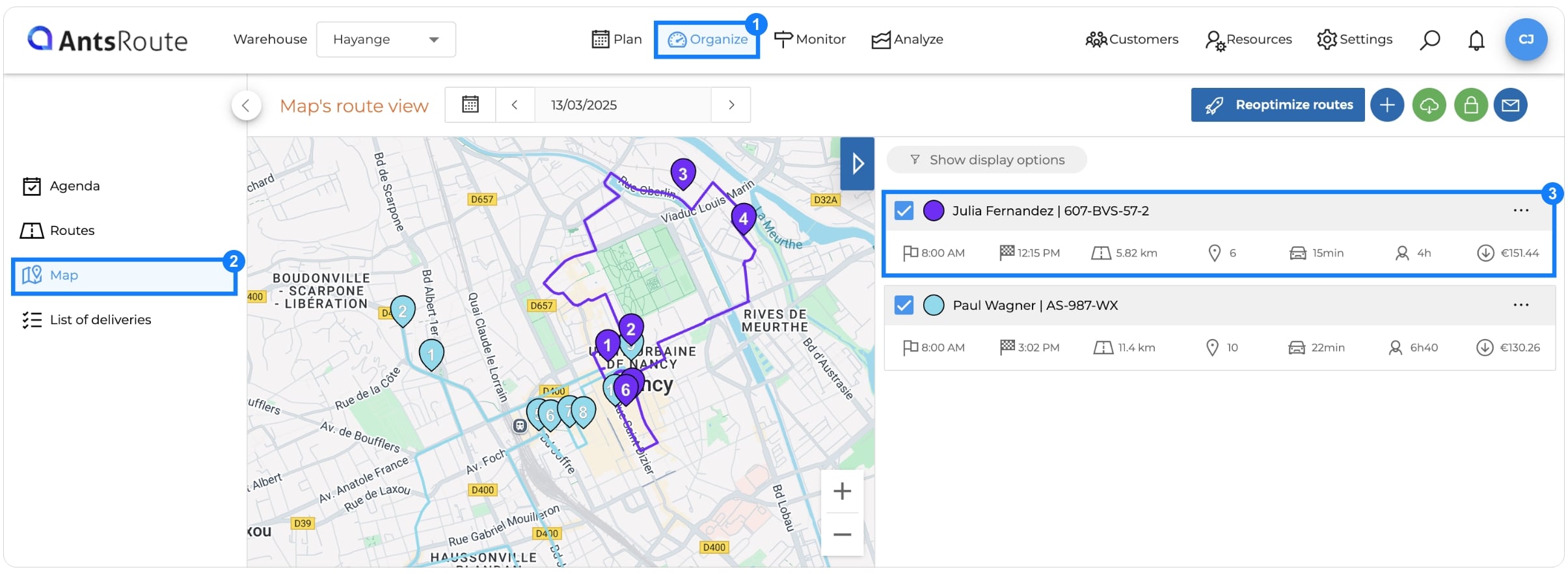This screenshot has height=574, width=1568.
Task: Go to Customers section
Action: [x=1132, y=40]
